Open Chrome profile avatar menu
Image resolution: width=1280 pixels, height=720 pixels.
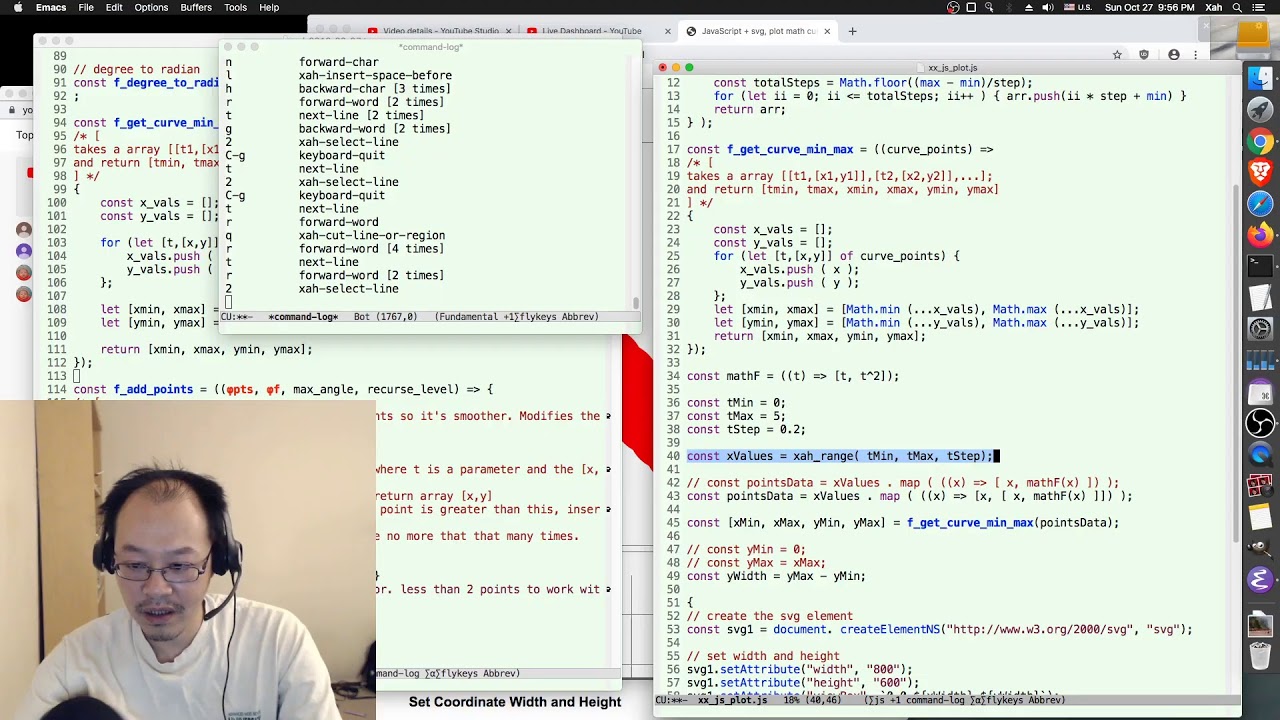click(1174, 54)
